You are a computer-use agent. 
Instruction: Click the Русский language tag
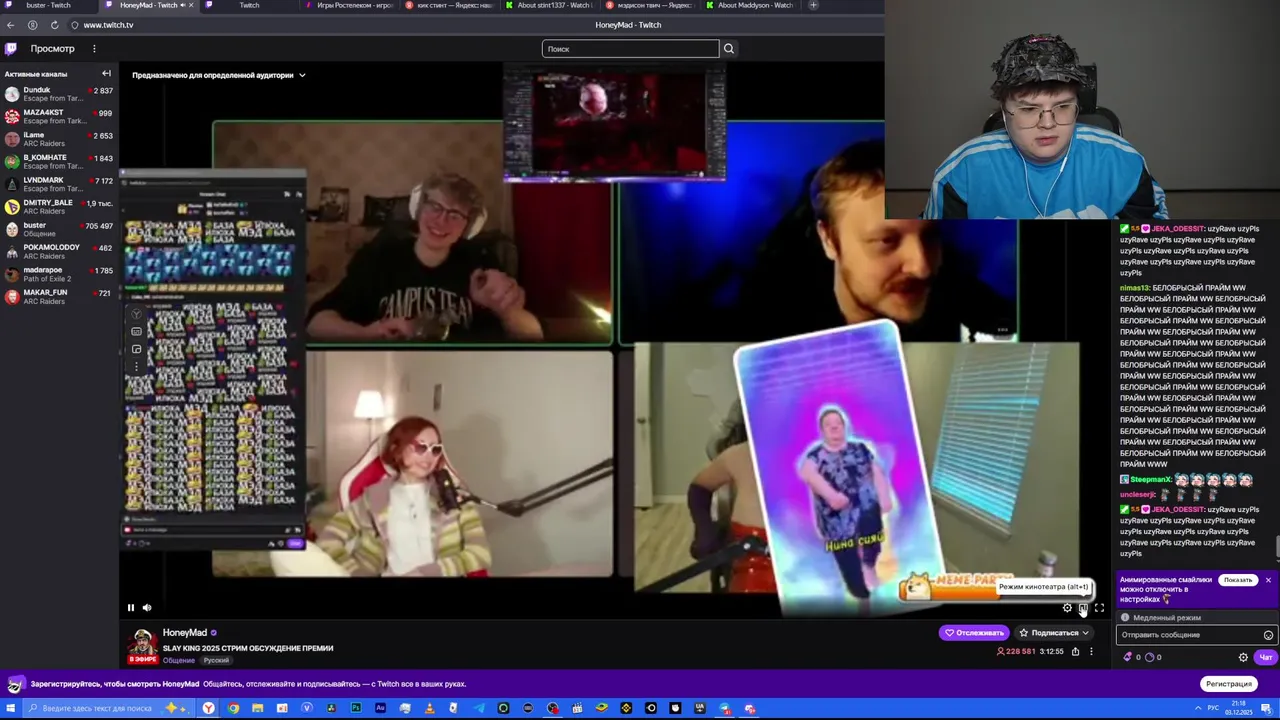pyautogui.click(x=216, y=661)
